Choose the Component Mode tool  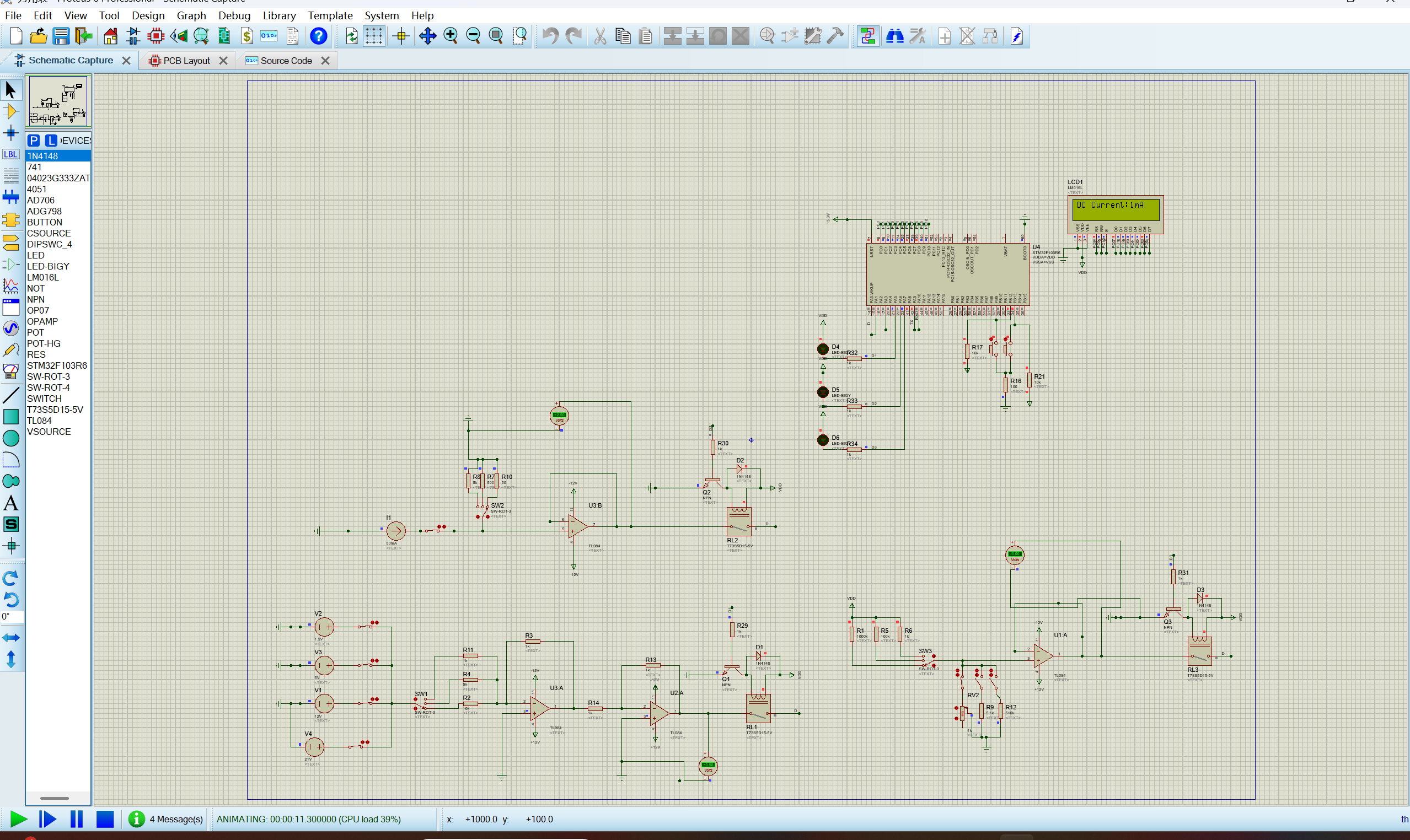11,111
